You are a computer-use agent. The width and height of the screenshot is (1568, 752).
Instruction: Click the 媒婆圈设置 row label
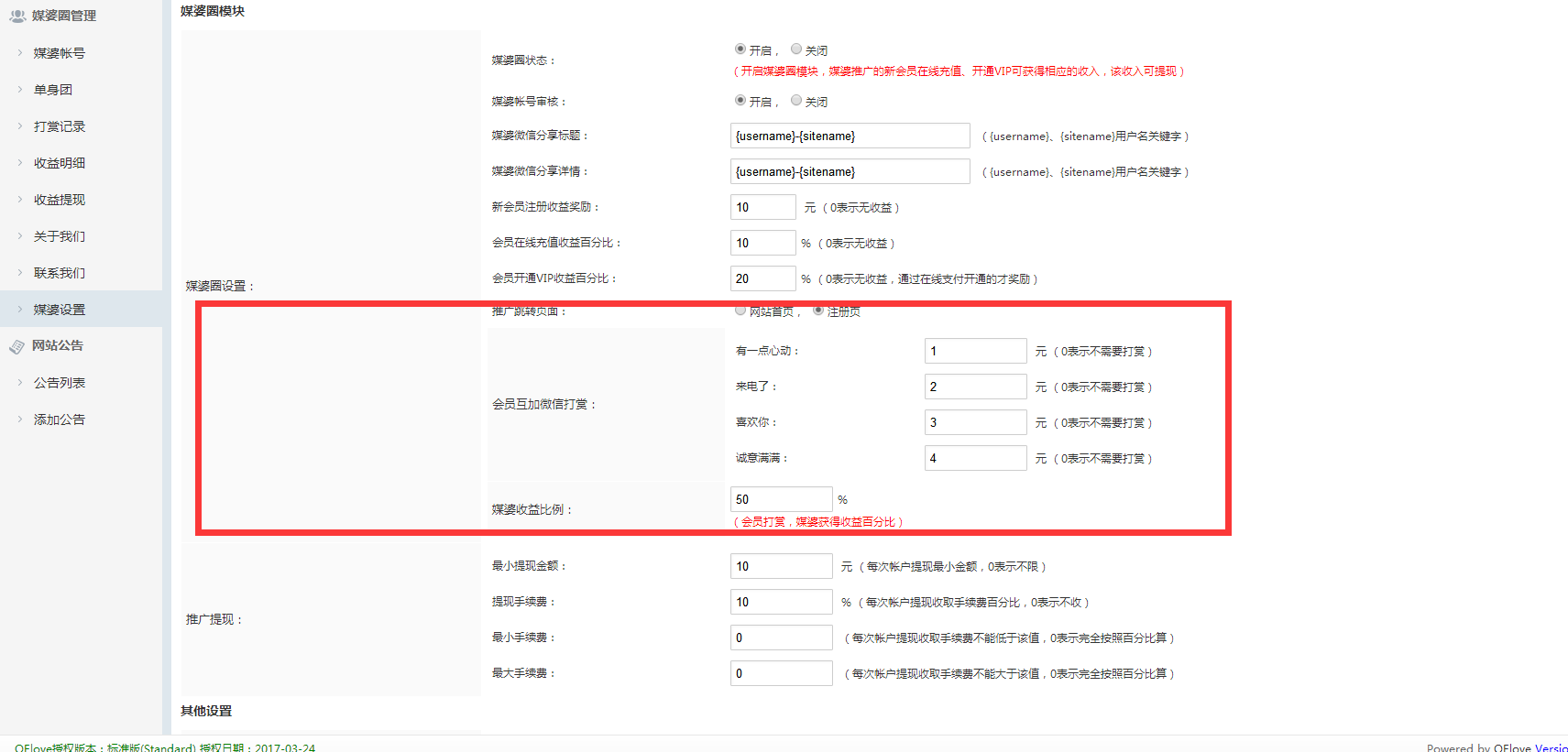pos(221,286)
